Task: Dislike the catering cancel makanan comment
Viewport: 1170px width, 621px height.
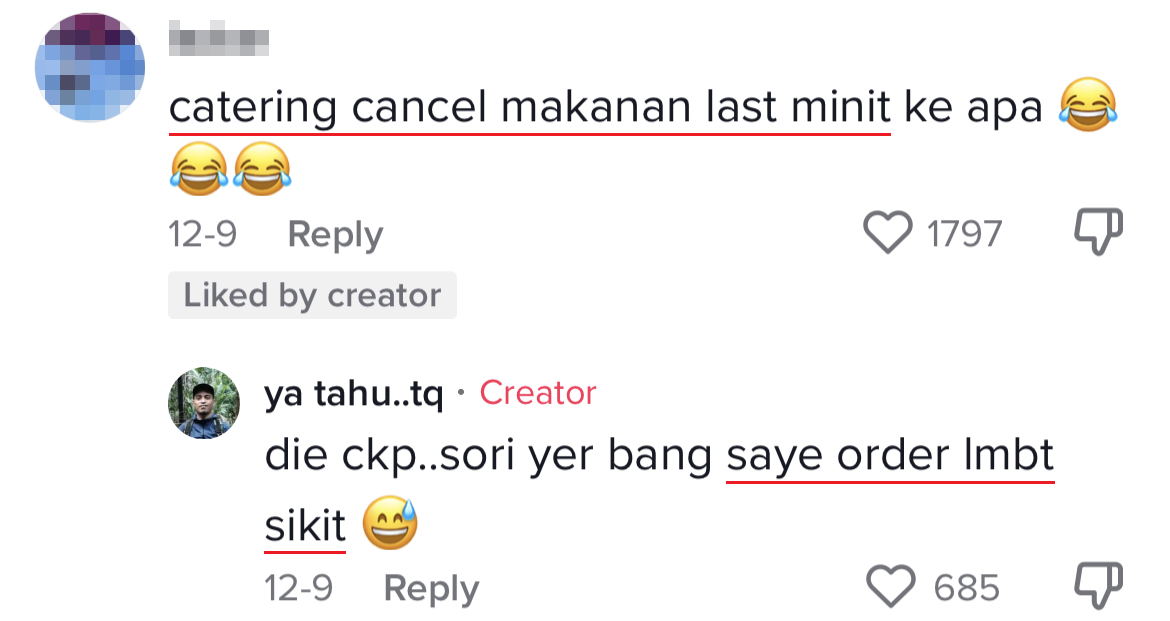Action: coord(1097,232)
